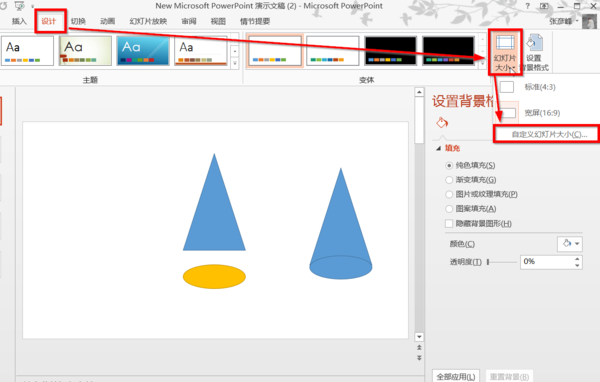Click the slide editor scroll up arrow
The height and width of the screenshot is (382, 600).
tap(419, 92)
